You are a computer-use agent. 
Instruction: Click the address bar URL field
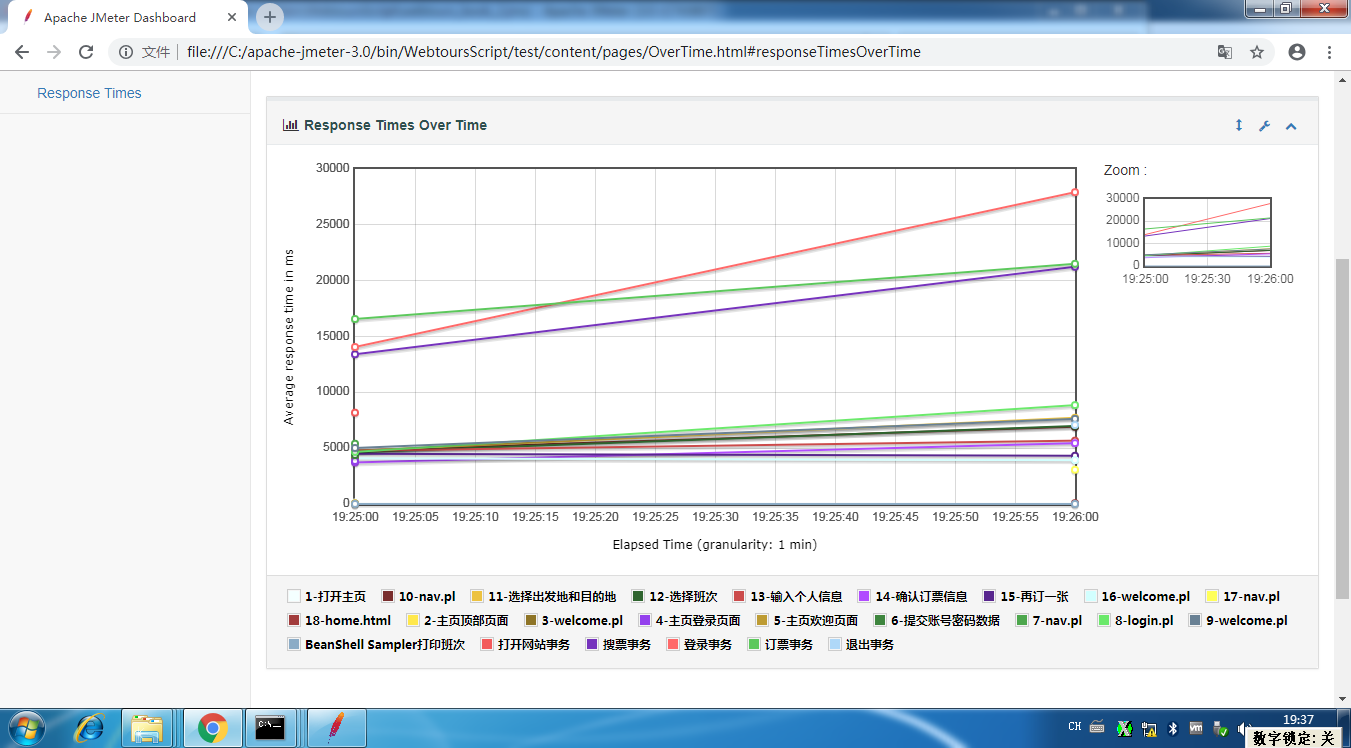[x=690, y=52]
